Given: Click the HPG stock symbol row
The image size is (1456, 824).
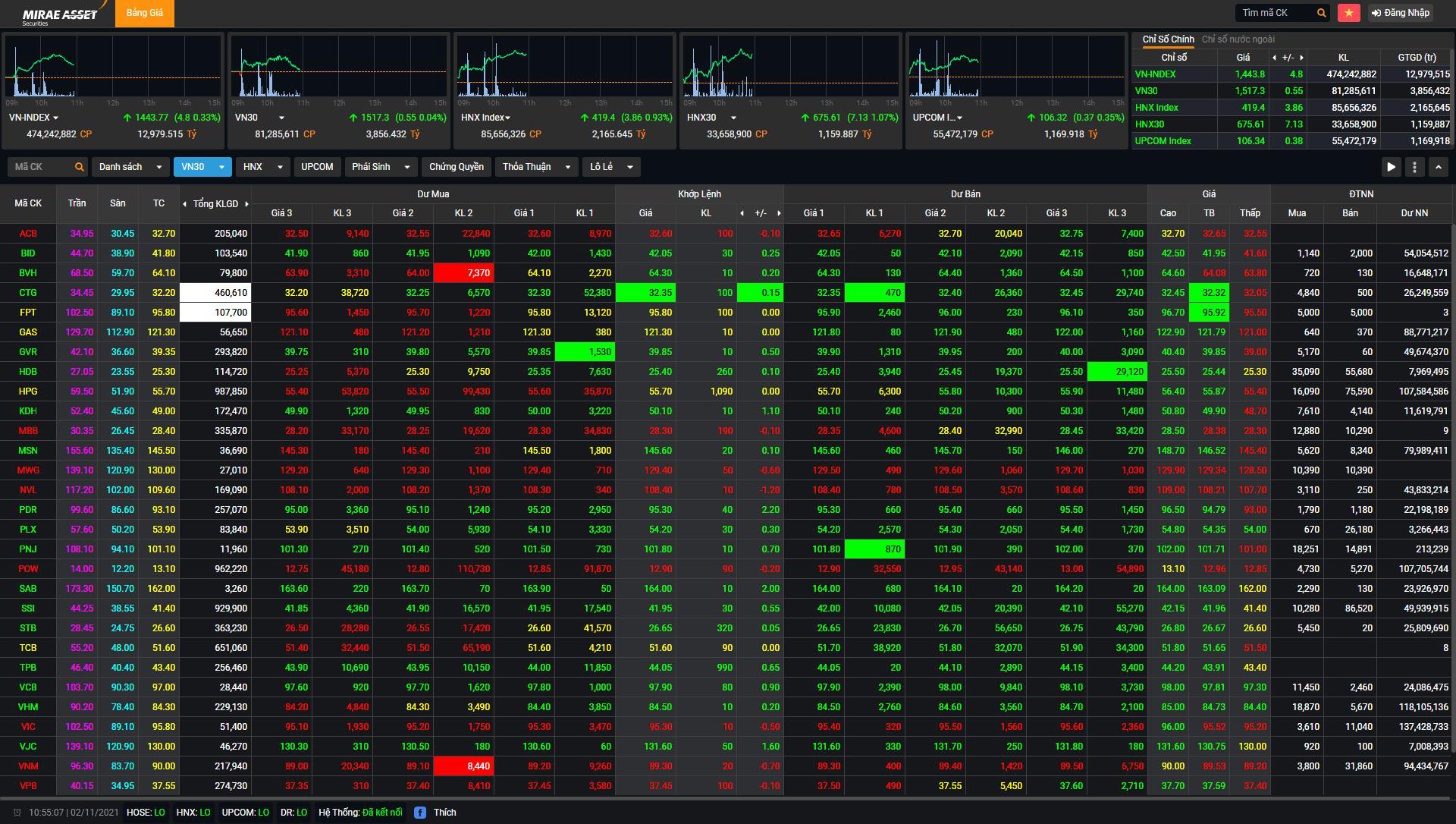Looking at the screenshot, I should coord(28,392).
